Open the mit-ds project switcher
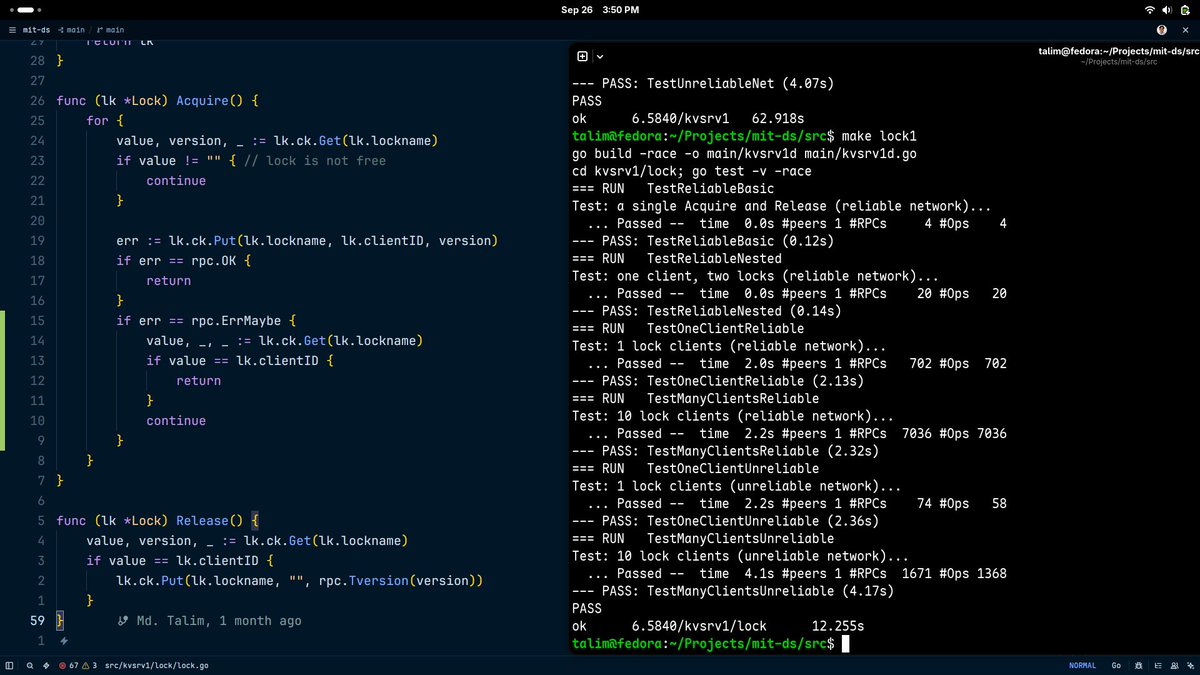Image resolution: width=1200 pixels, height=675 pixels. [x=37, y=30]
